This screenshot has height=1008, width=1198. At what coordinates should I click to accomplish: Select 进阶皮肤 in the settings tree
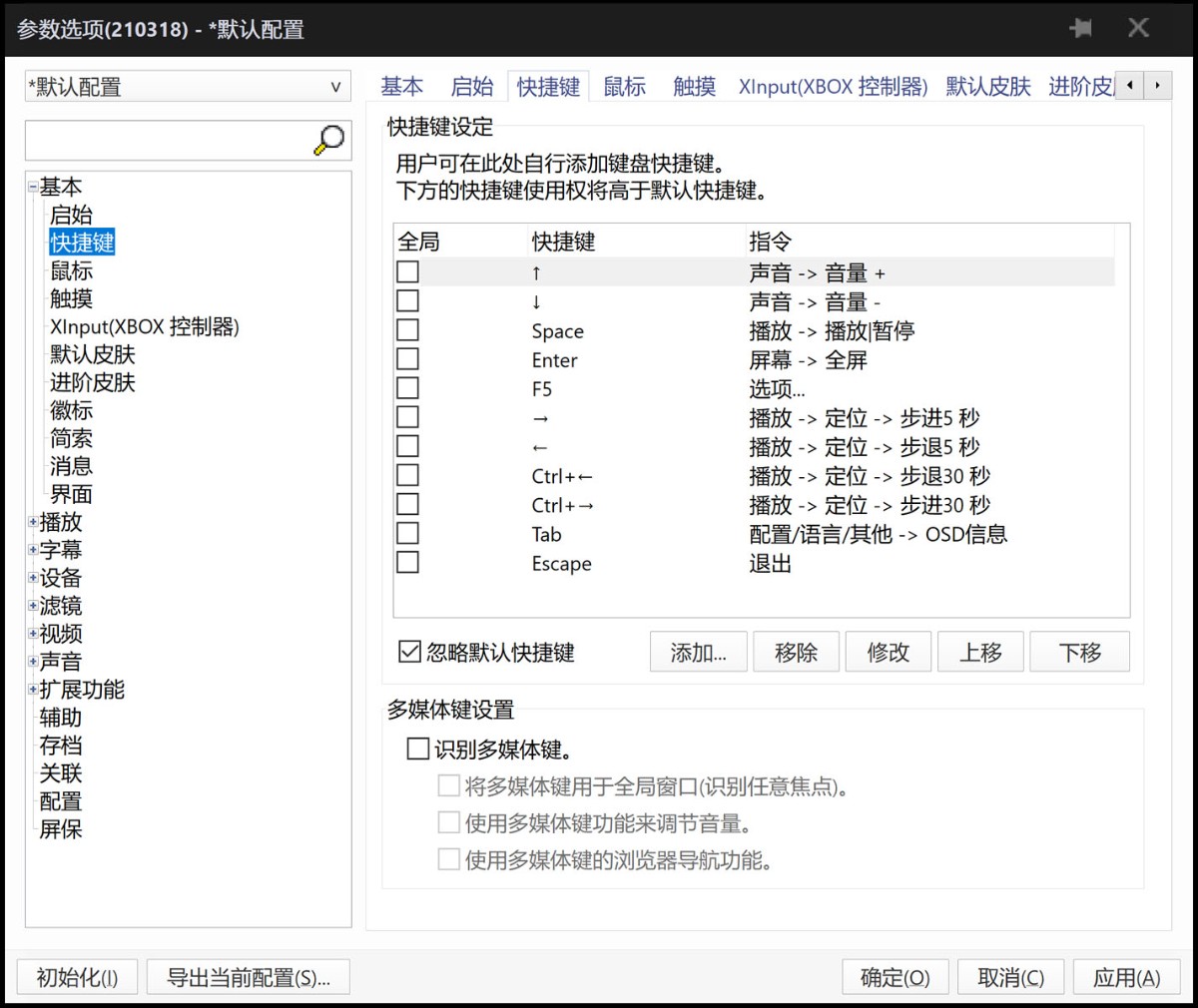pyautogui.click(x=93, y=382)
